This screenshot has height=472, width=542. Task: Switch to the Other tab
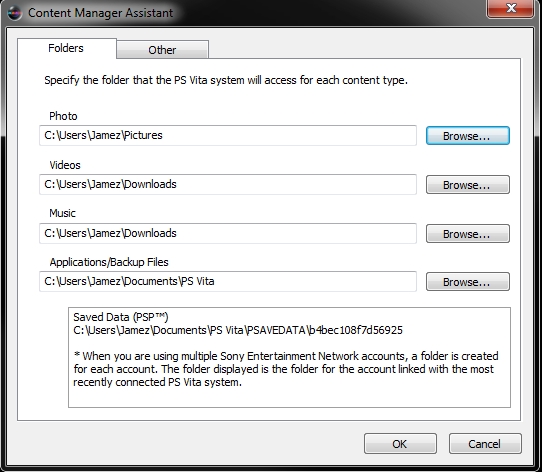162,50
